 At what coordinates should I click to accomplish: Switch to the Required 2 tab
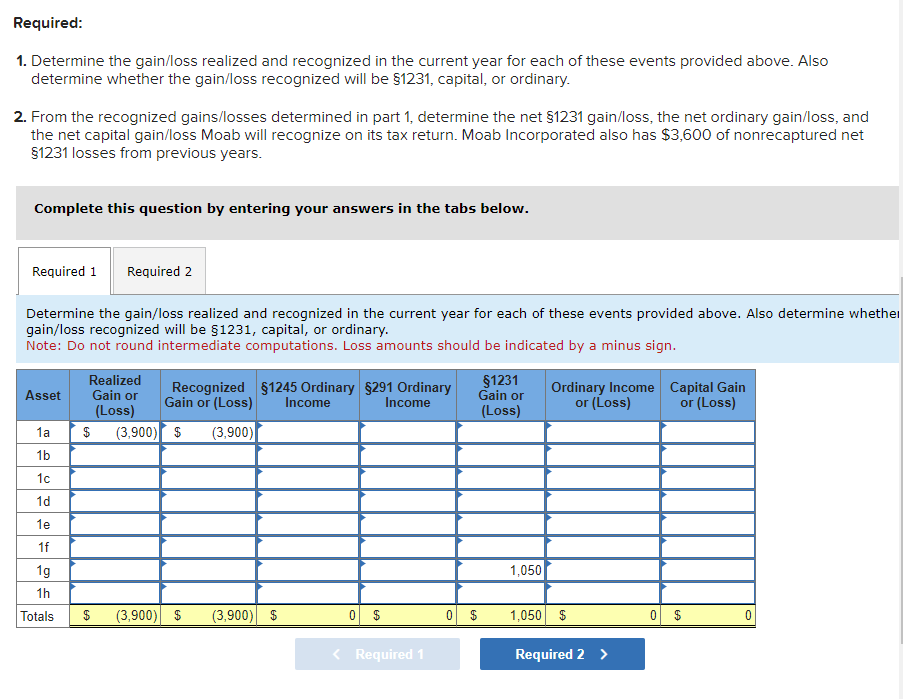(x=159, y=270)
